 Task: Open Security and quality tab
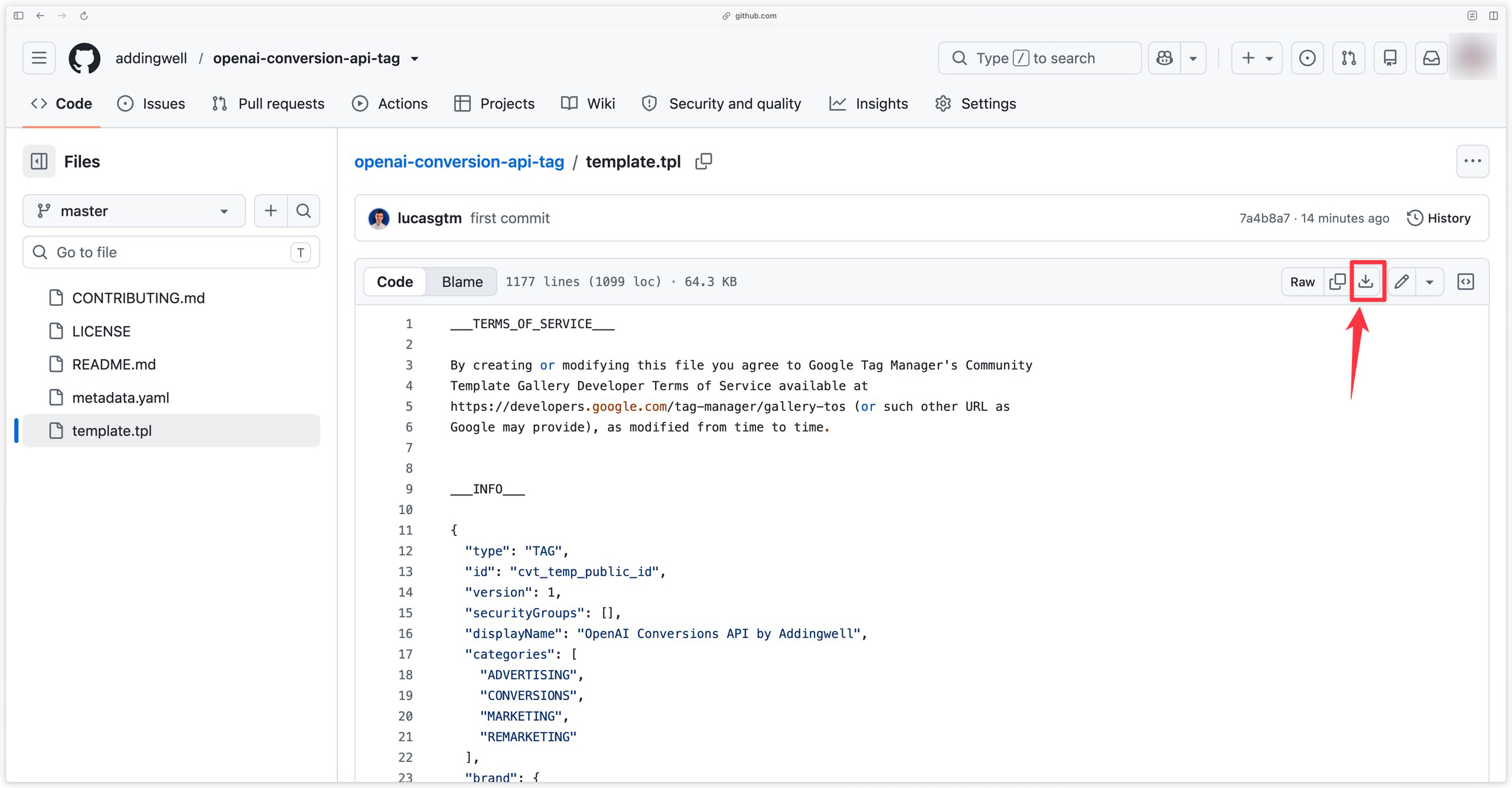click(x=721, y=104)
